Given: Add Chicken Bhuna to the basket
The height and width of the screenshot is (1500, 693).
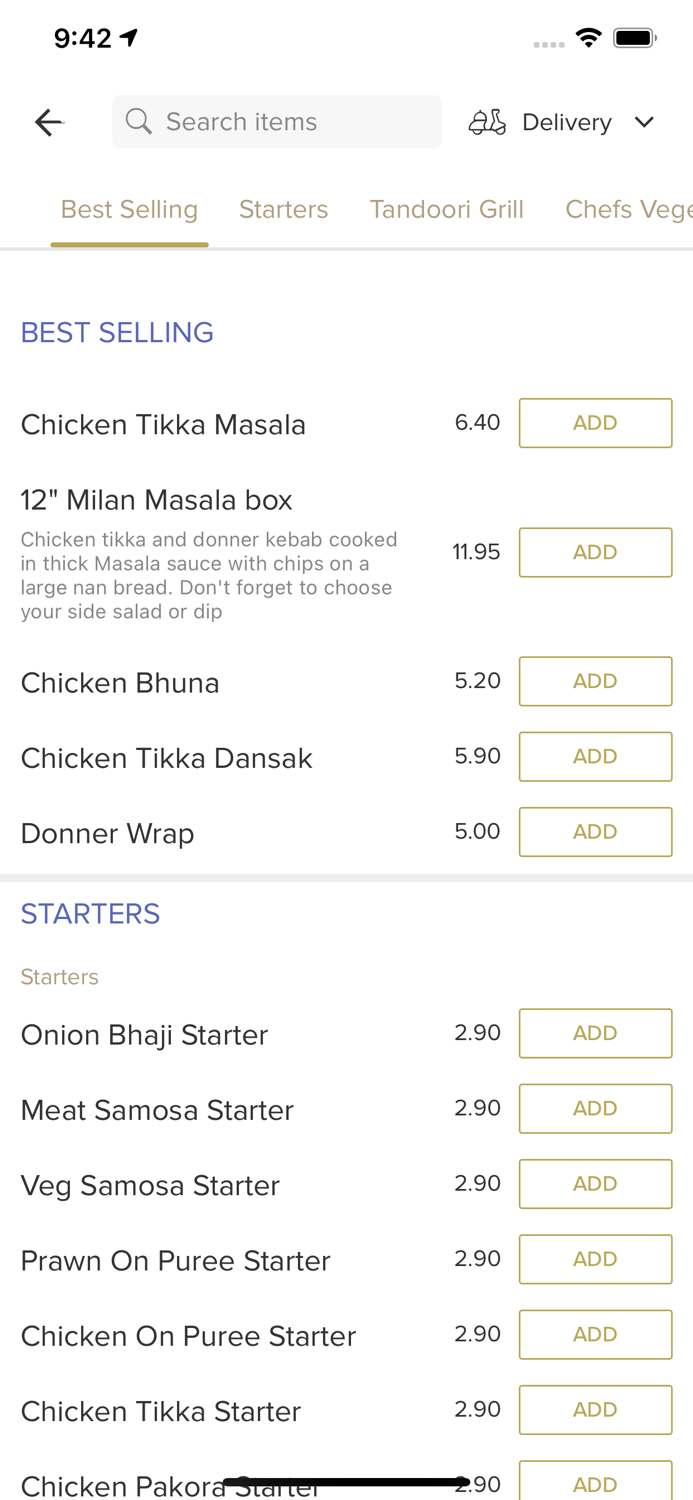Looking at the screenshot, I should coord(595,680).
